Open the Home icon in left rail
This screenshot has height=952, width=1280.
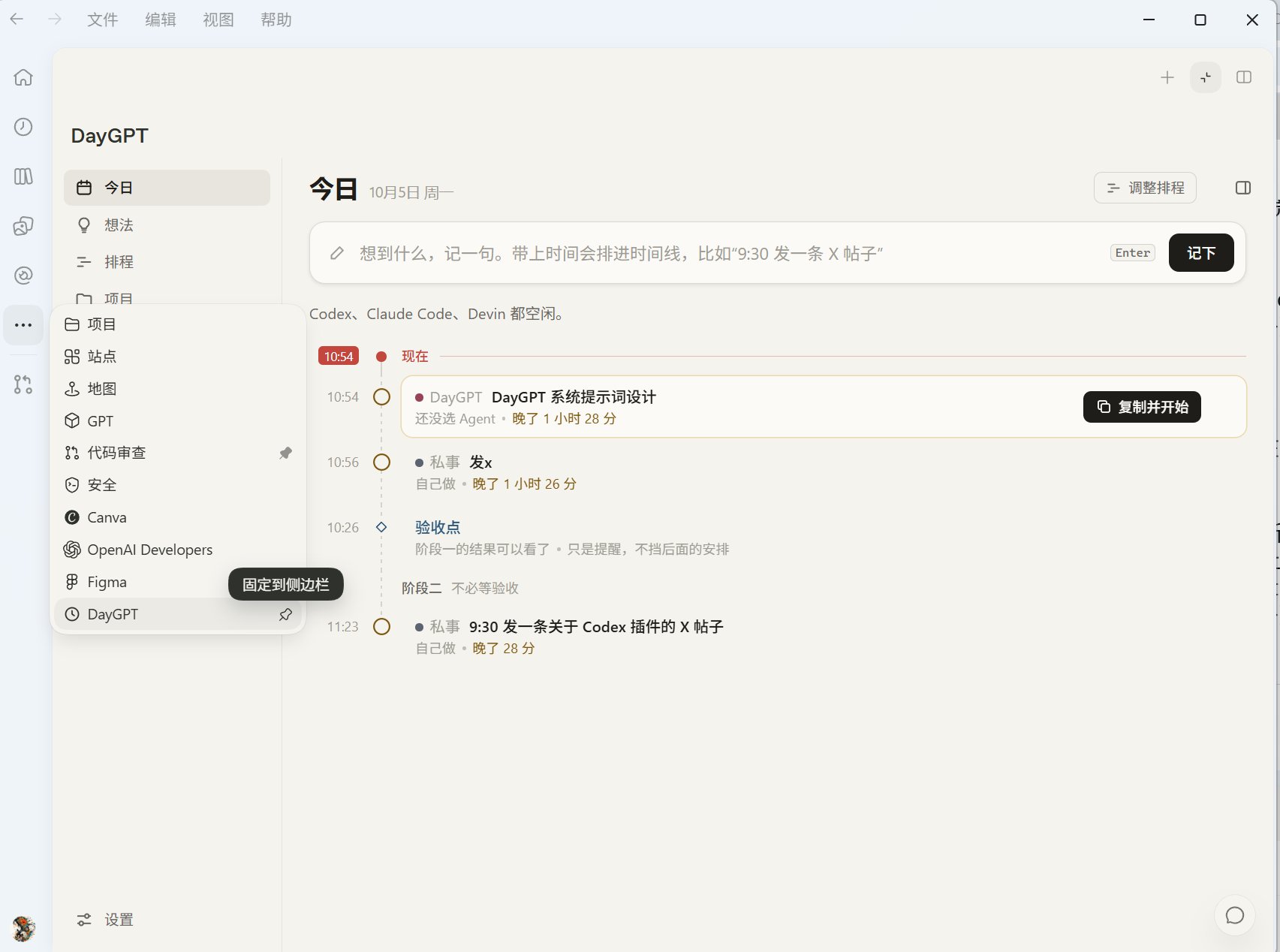tap(23, 77)
